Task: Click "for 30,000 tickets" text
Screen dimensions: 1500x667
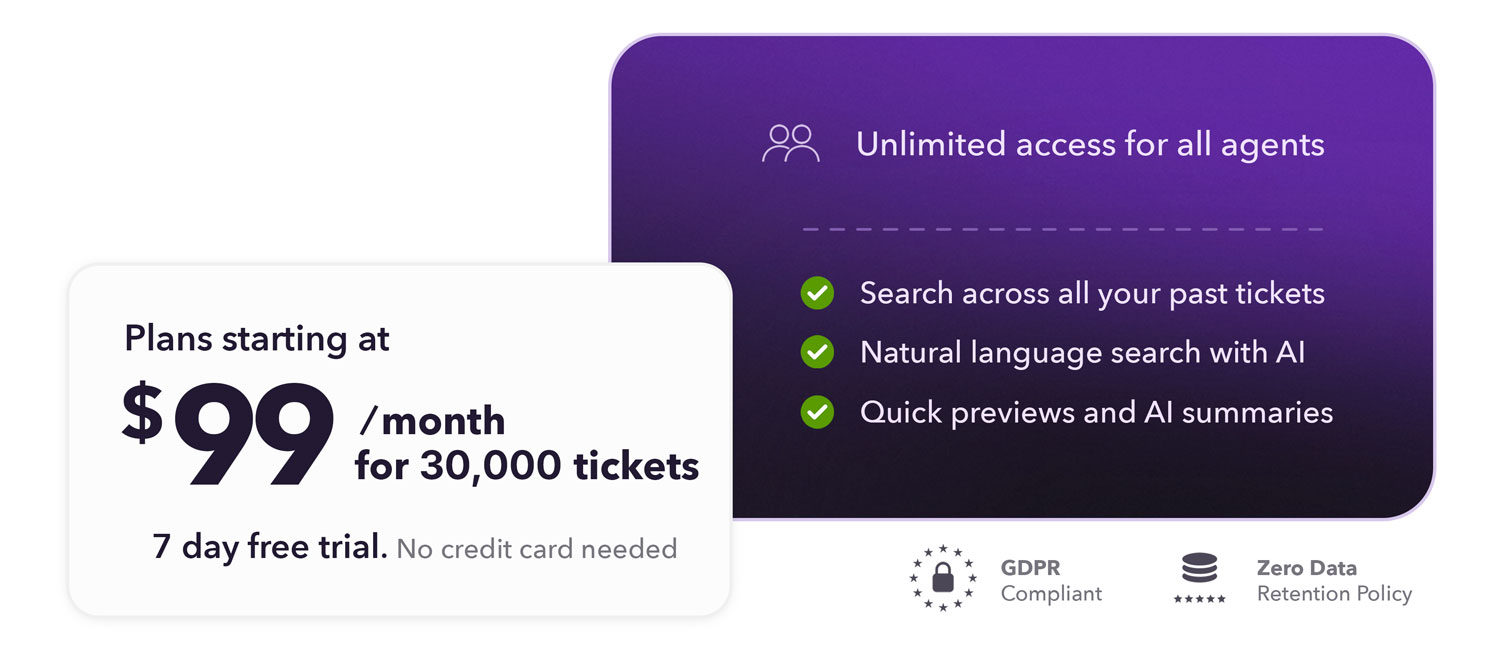Action: (526, 466)
